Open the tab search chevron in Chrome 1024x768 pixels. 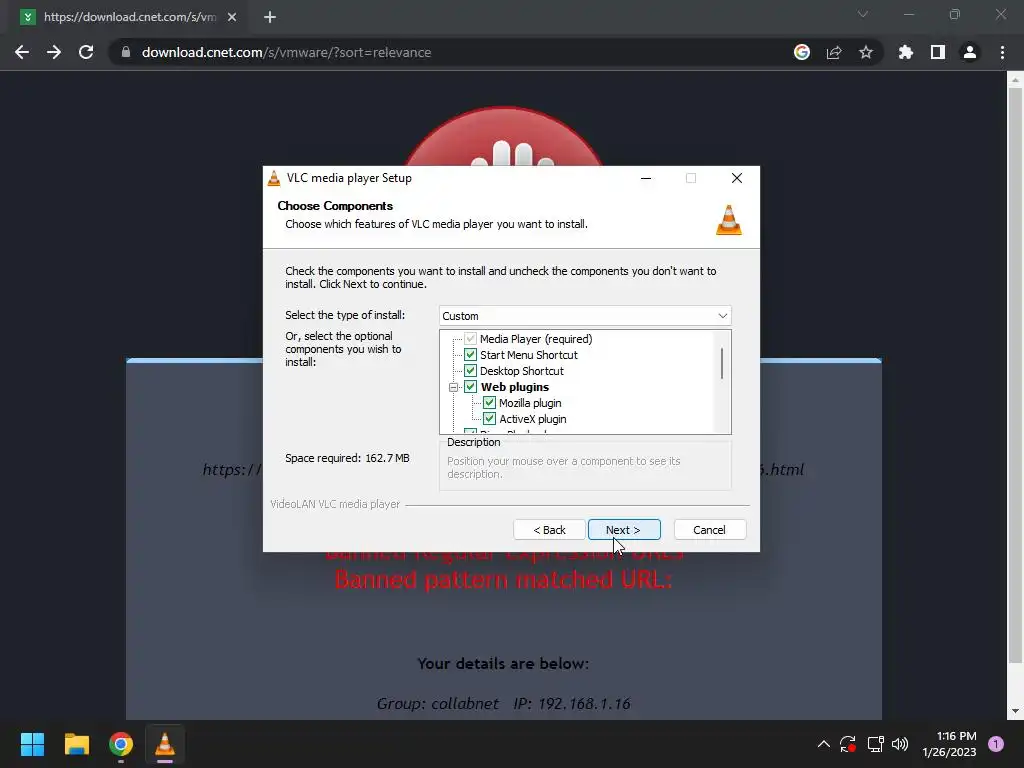point(863,14)
